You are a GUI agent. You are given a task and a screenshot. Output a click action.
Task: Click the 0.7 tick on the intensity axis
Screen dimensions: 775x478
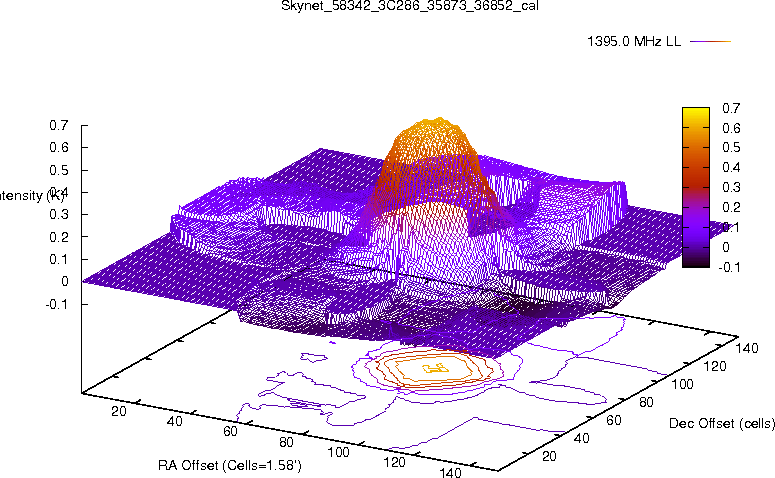click(58, 126)
